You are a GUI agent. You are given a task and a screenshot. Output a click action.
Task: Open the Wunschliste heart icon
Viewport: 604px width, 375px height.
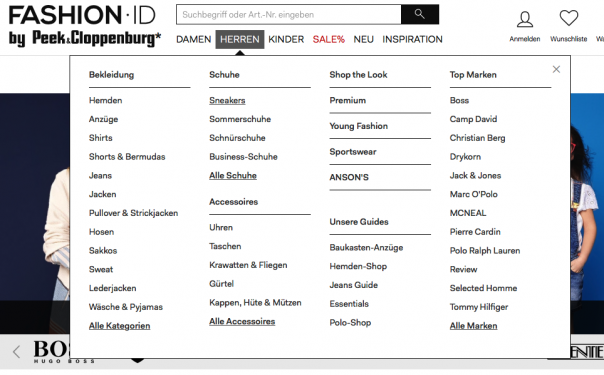(x=569, y=18)
